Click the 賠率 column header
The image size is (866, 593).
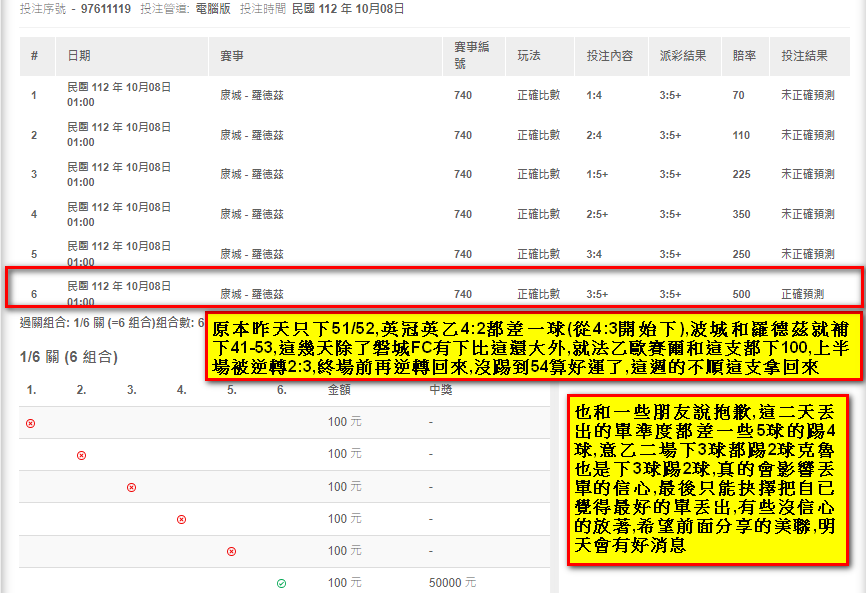click(743, 56)
